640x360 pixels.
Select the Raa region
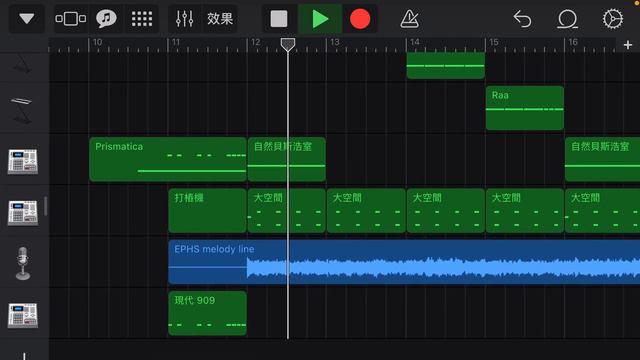click(525, 108)
